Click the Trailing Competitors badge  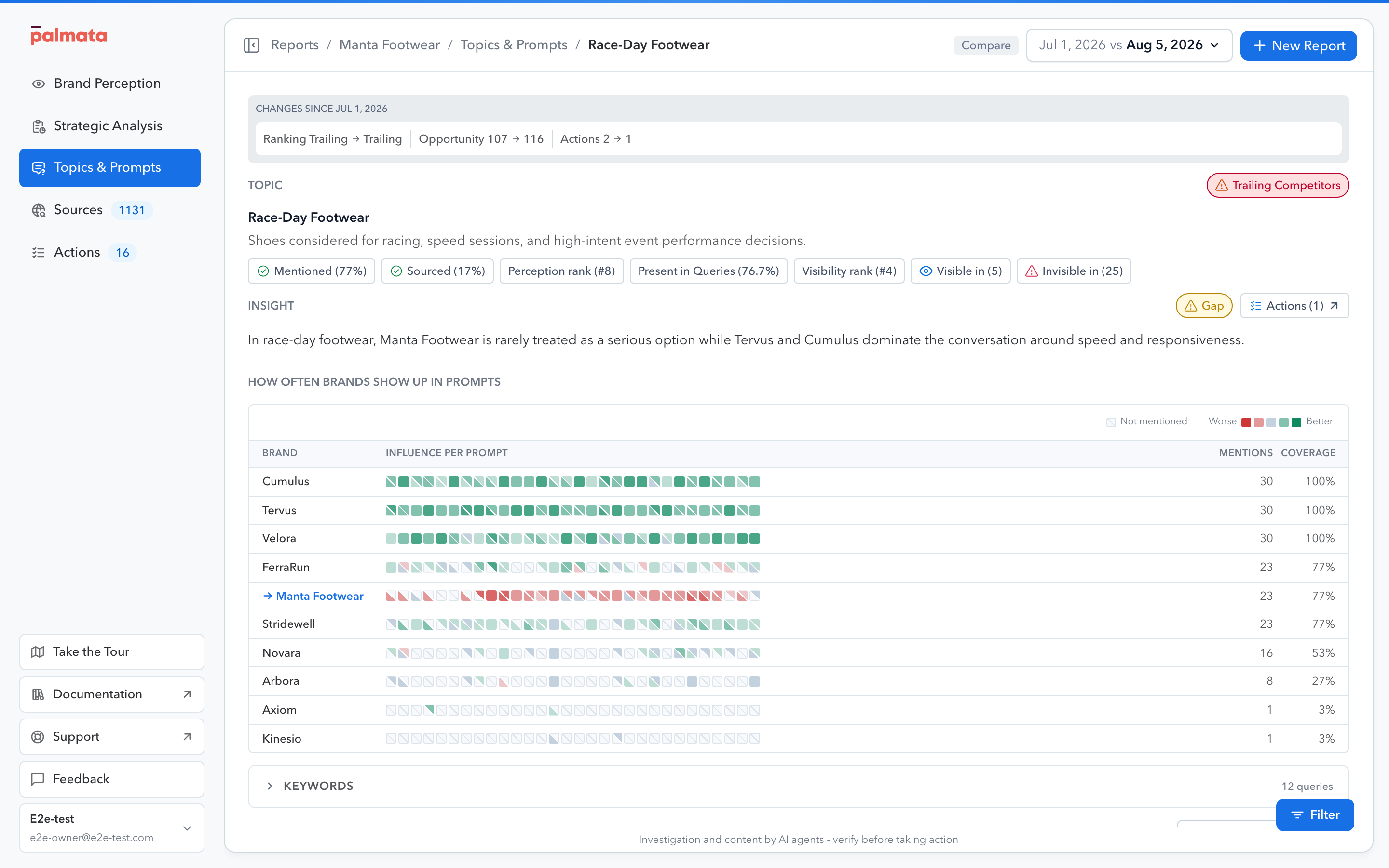tap(1278, 186)
